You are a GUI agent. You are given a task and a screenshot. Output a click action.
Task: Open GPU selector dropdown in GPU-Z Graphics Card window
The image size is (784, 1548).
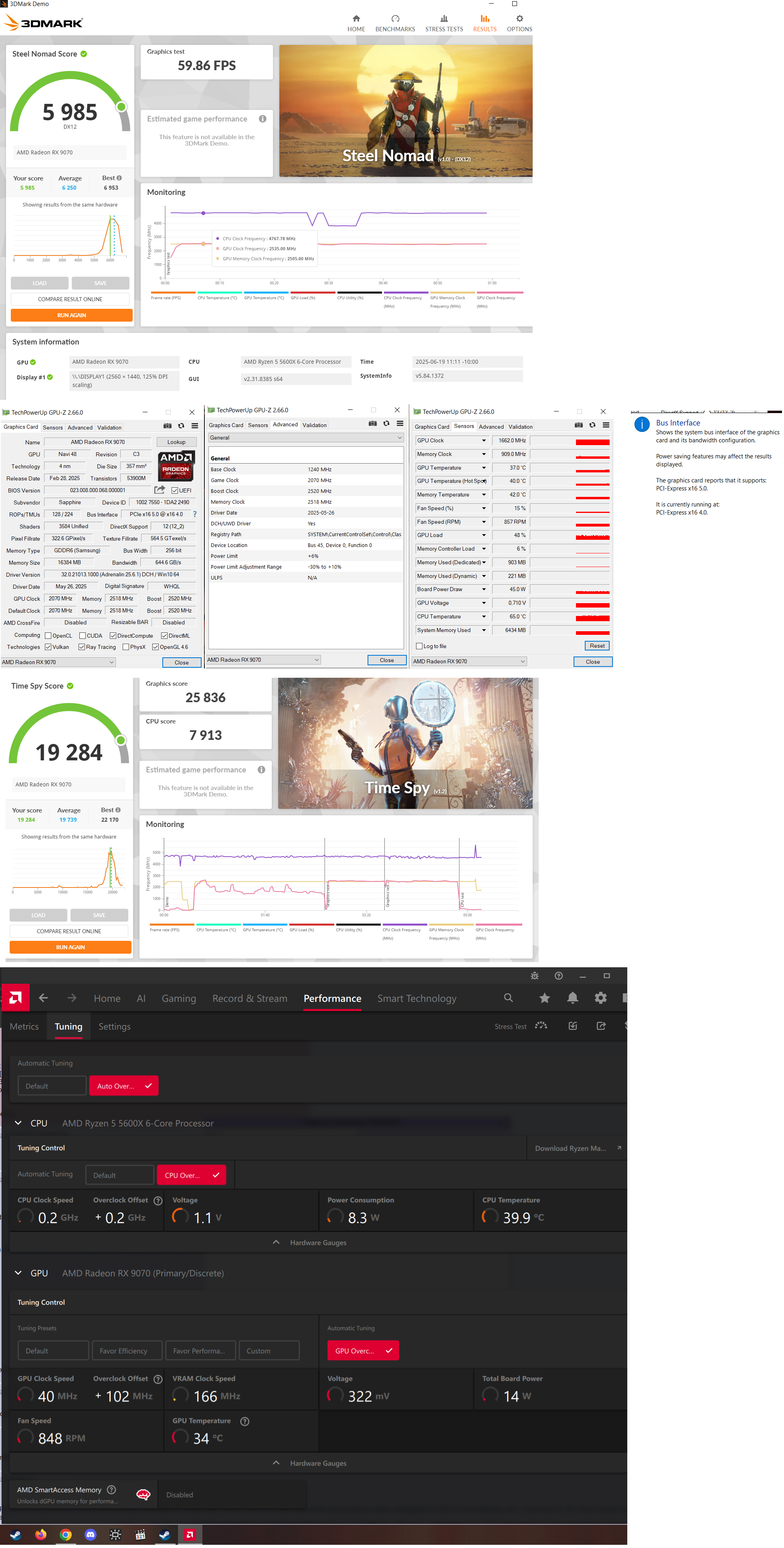click(x=58, y=662)
